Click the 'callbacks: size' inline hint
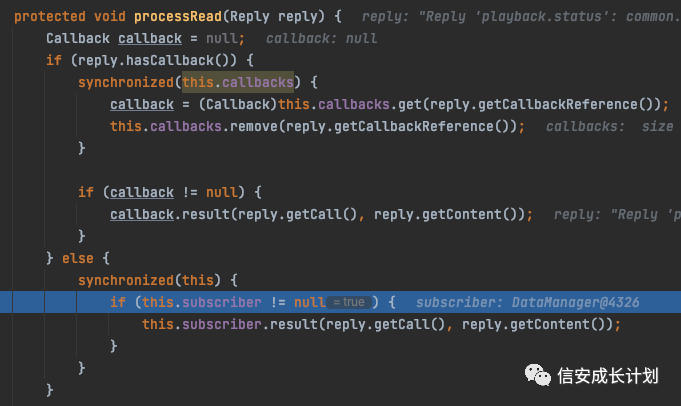Screen dimensions: 681x406 tap(609, 126)
